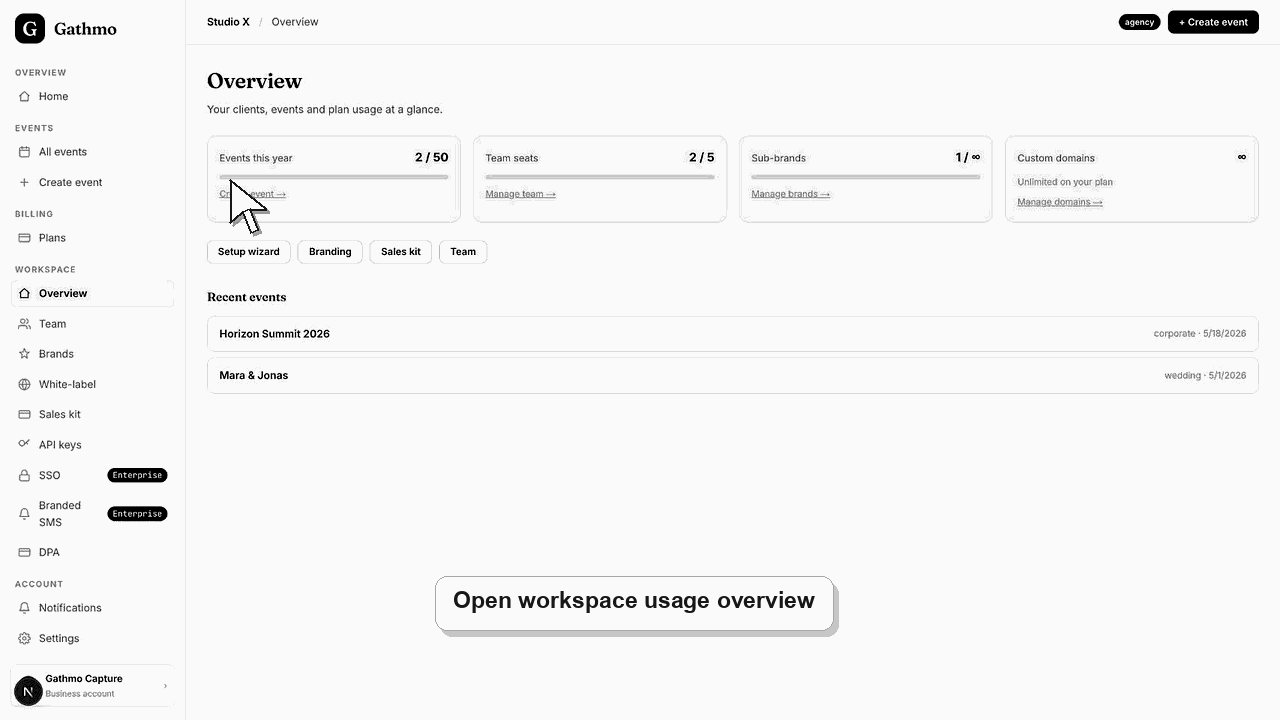1280x720 pixels.
Task: Follow the Manage team link
Action: click(520, 194)
